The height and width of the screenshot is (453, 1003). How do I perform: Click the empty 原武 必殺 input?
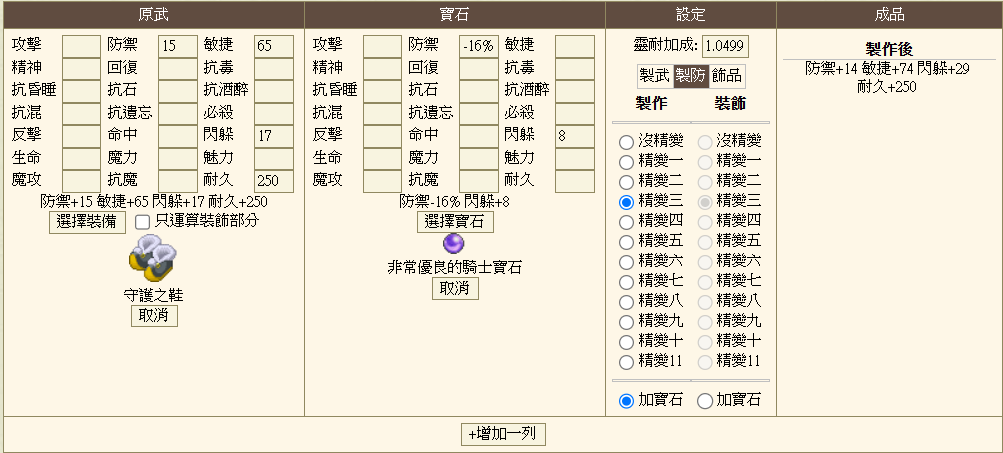[274, 114]
